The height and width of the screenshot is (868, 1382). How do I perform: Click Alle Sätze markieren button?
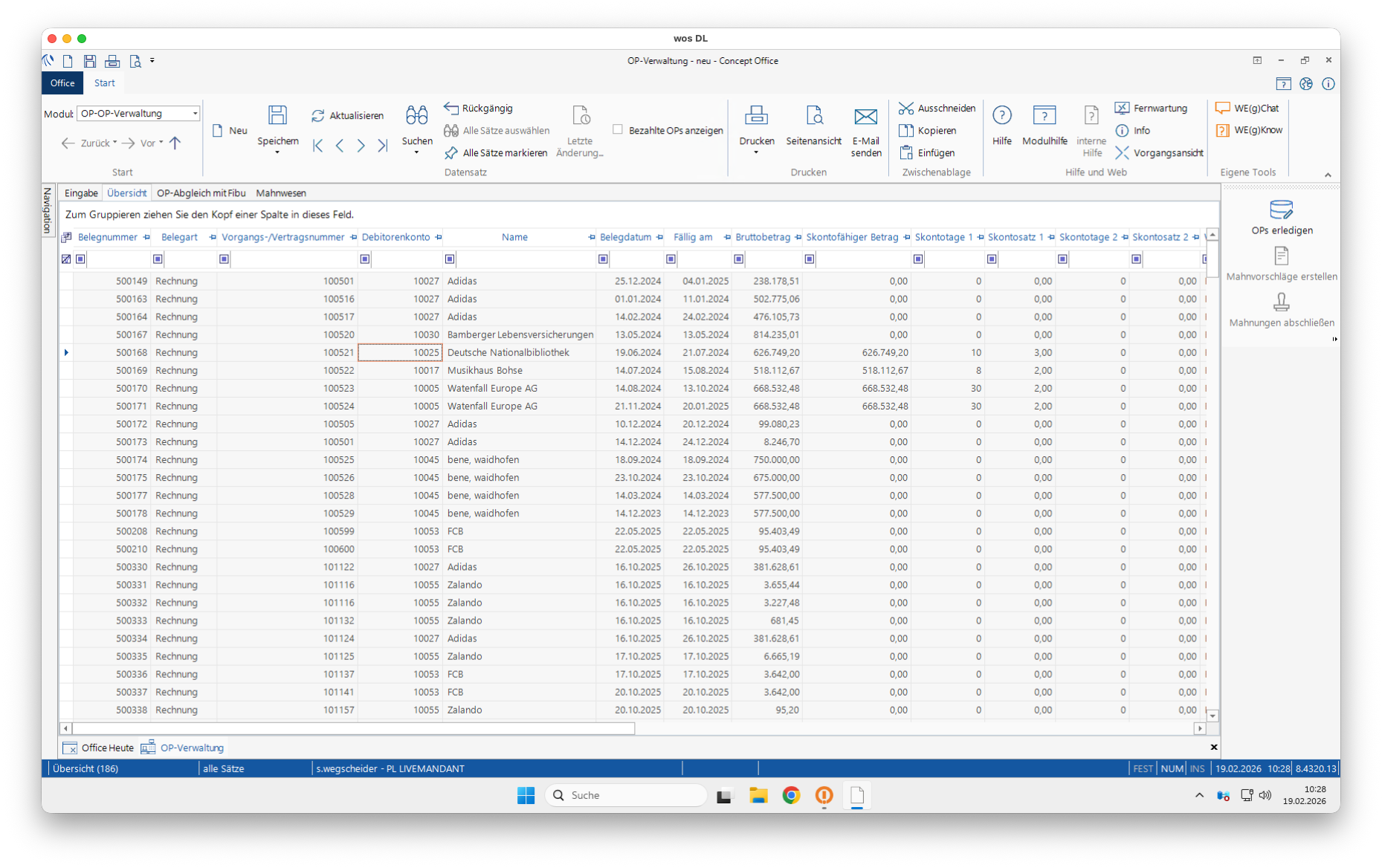[x=496, y=153]
